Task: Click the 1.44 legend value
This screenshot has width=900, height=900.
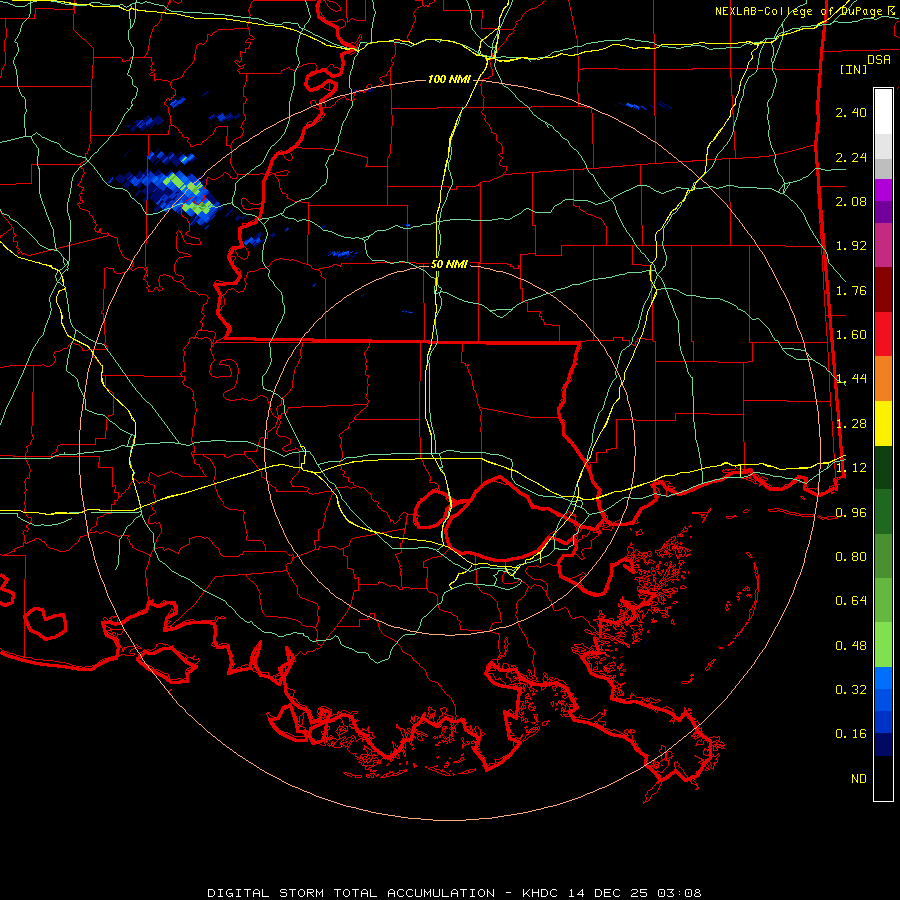Action: tap(851, 379)
